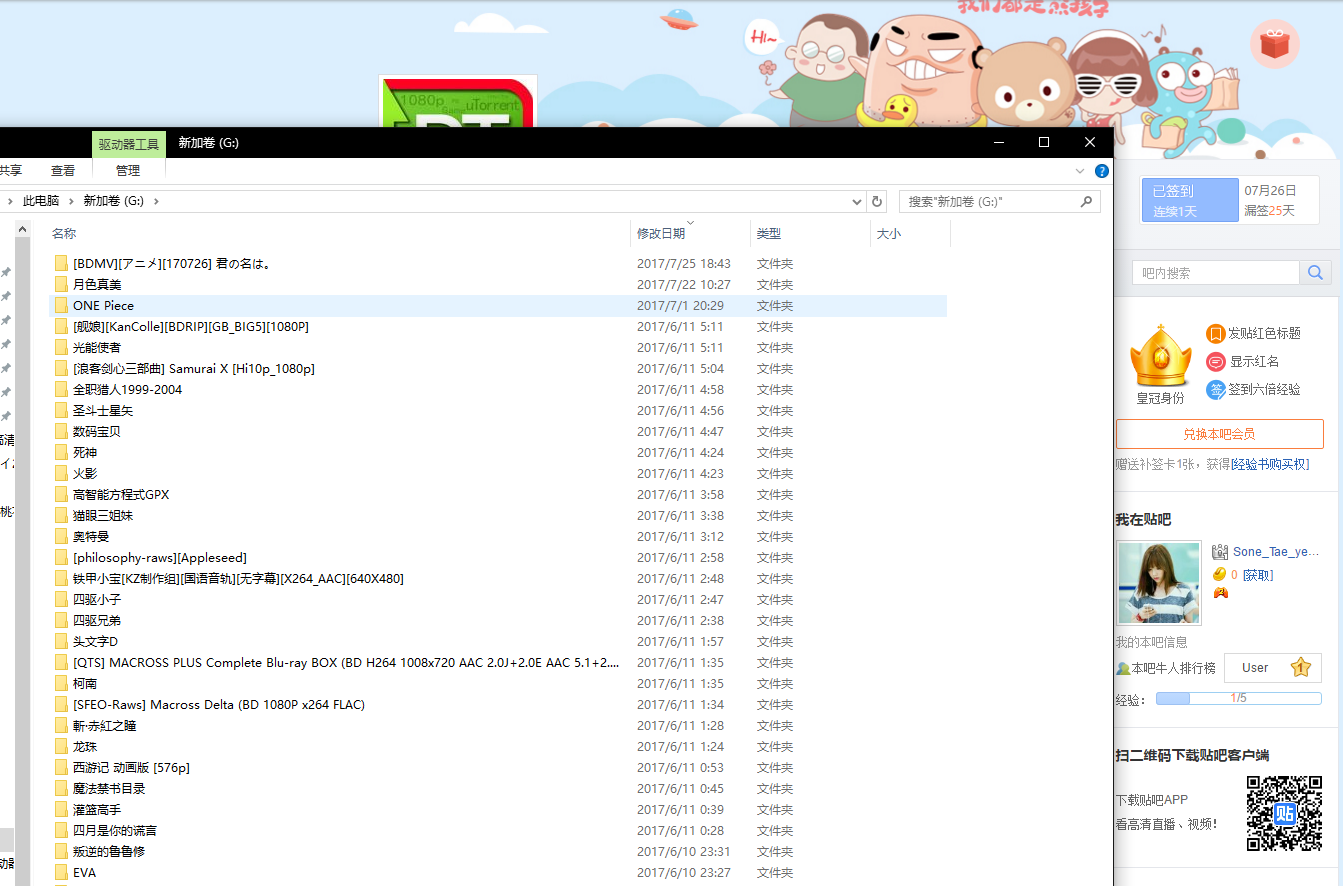Click the 吧内搜索 search field
Image resolution: width=1343 pixels, height=886 pixels.
(1216, 272)
